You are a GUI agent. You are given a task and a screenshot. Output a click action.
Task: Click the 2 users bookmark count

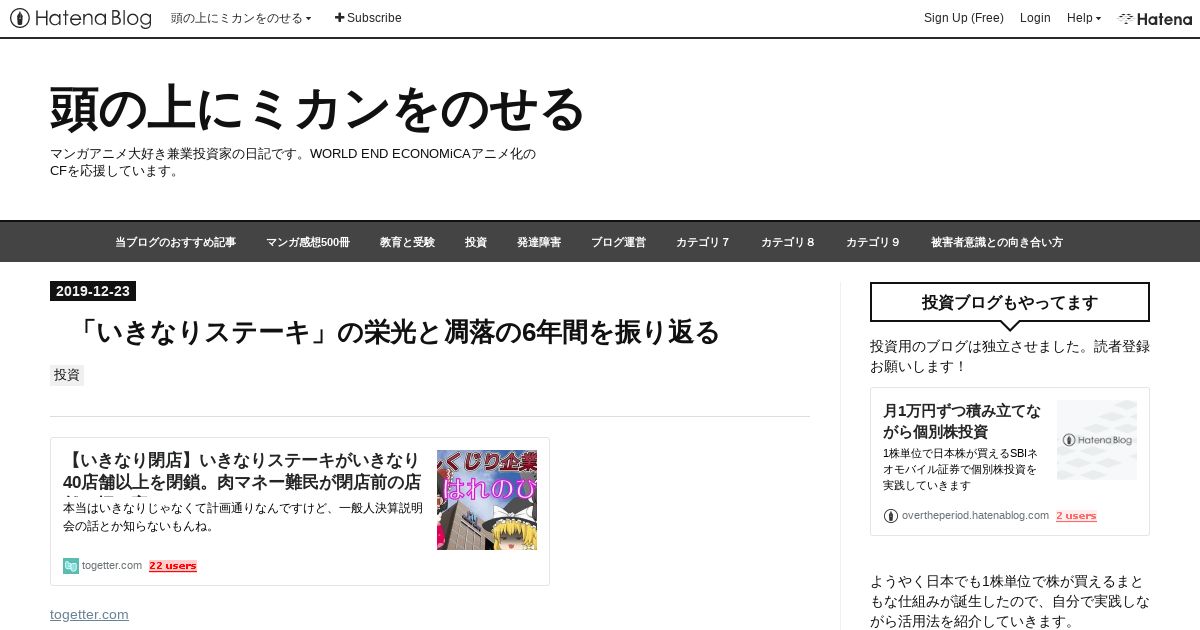pos(1076,516)
